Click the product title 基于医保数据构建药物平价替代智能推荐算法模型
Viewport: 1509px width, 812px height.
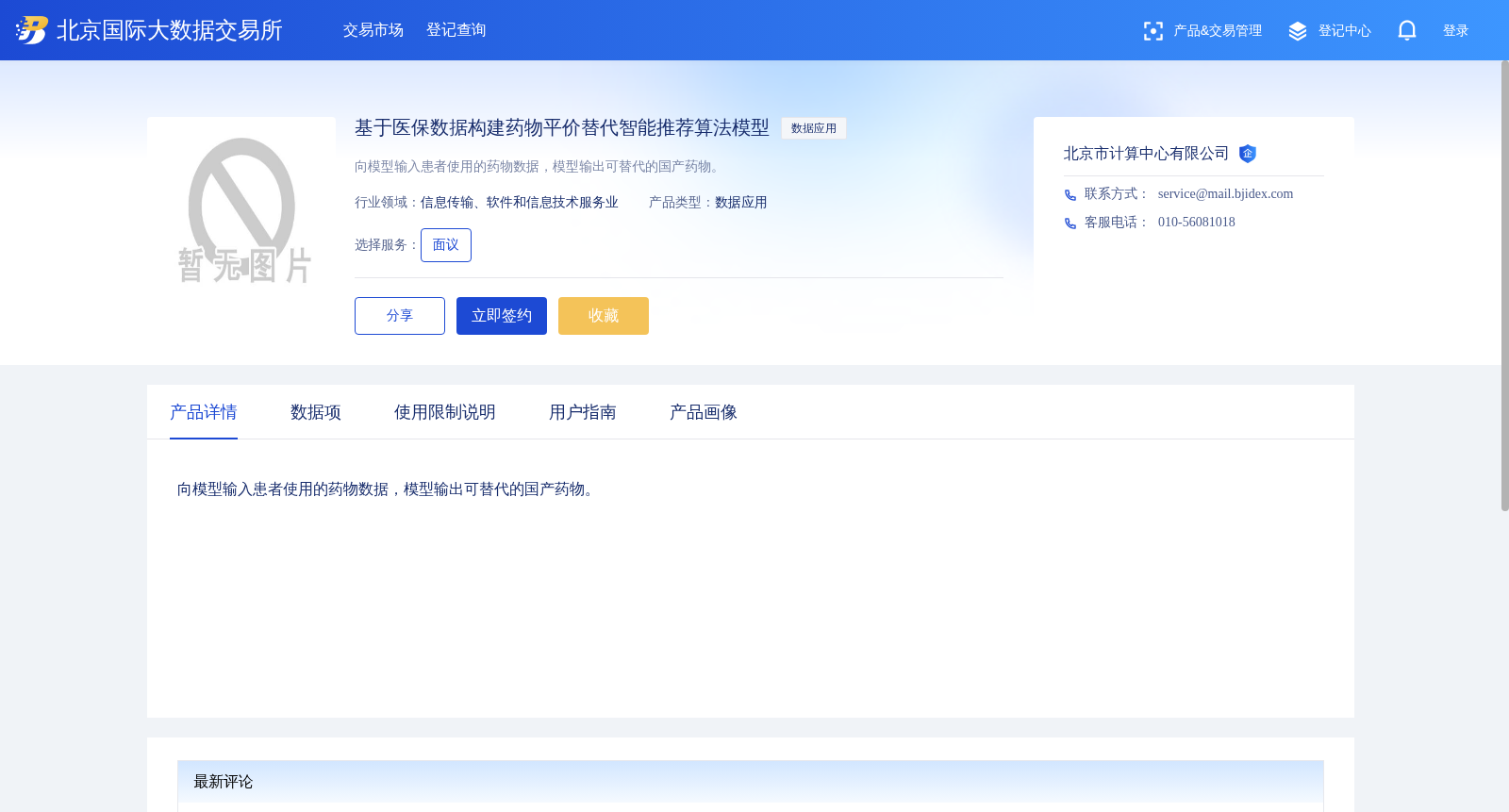click(562, 128)
